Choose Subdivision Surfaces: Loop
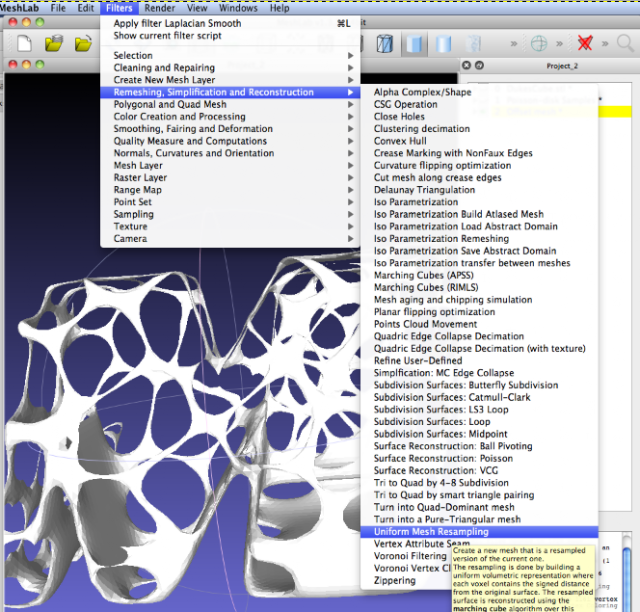Viewport: 640px width, 612px height. (480, 422)
